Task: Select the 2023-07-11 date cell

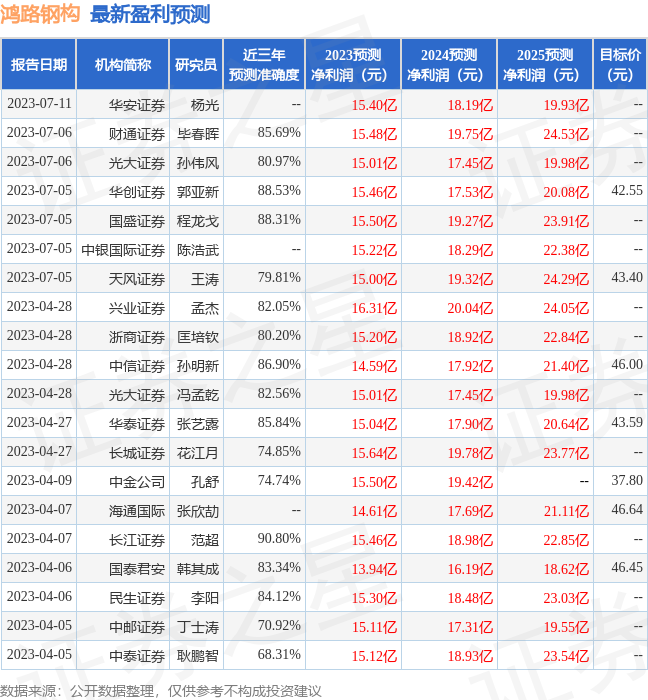Action: pyautogui.click(x=39, y=104)
